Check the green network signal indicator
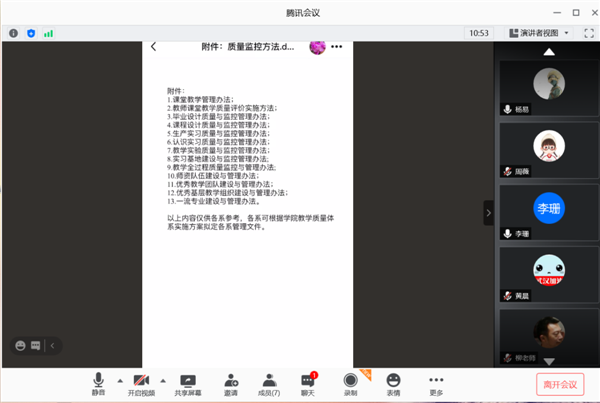This screenshot has height=403, width=600. [48, 33]
